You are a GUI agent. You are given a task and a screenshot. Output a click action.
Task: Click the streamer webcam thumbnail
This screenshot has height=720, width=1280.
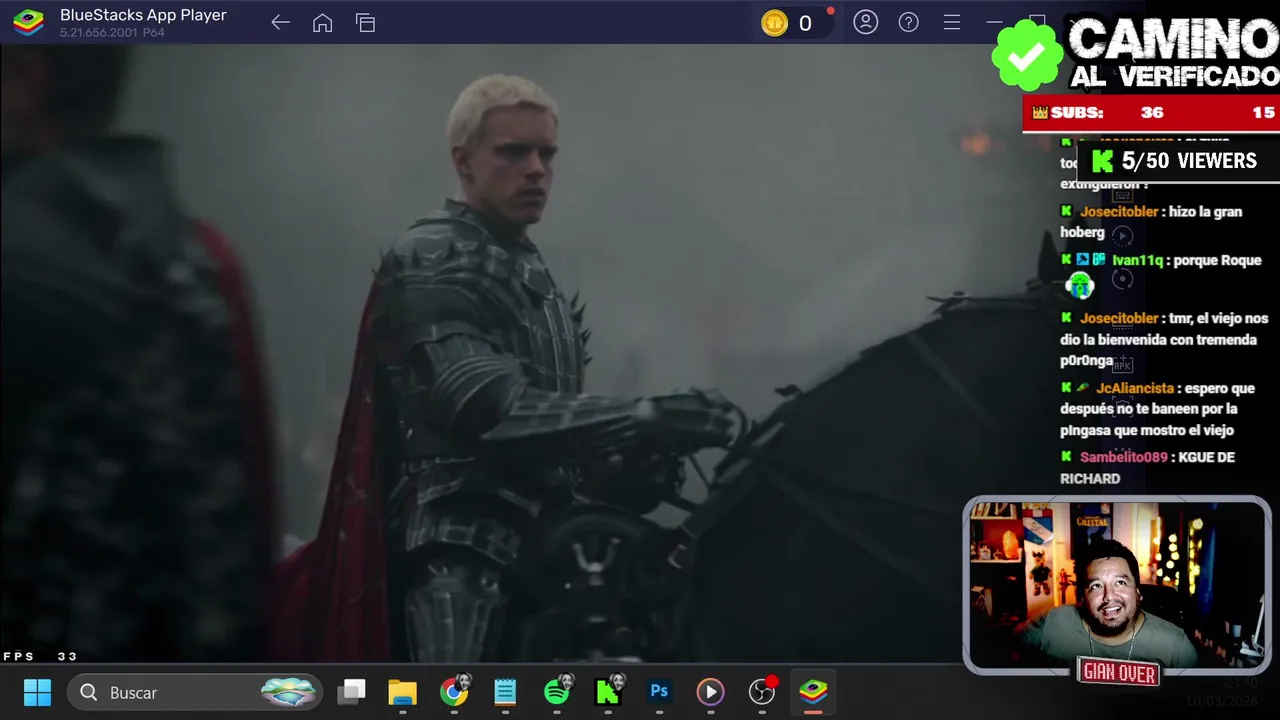click(x=1116, y=585)
